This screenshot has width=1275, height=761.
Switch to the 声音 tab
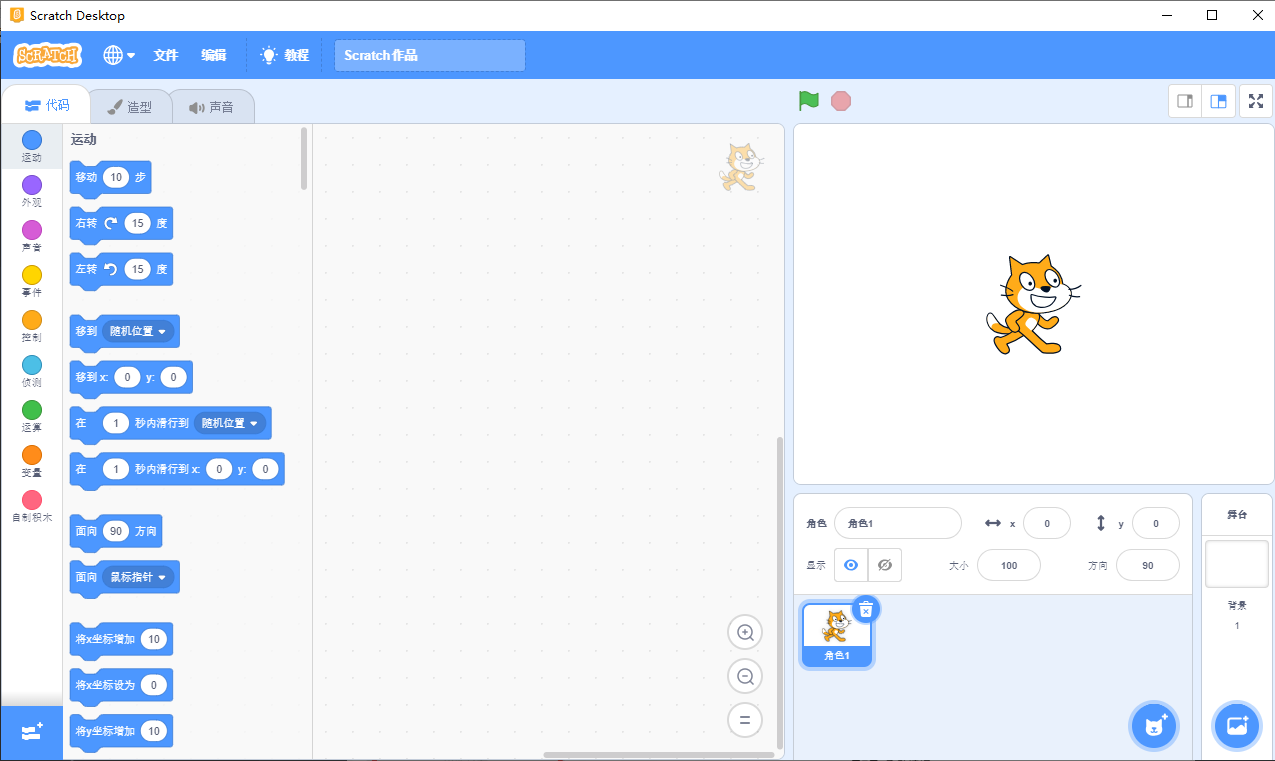(x=211, y=107)
